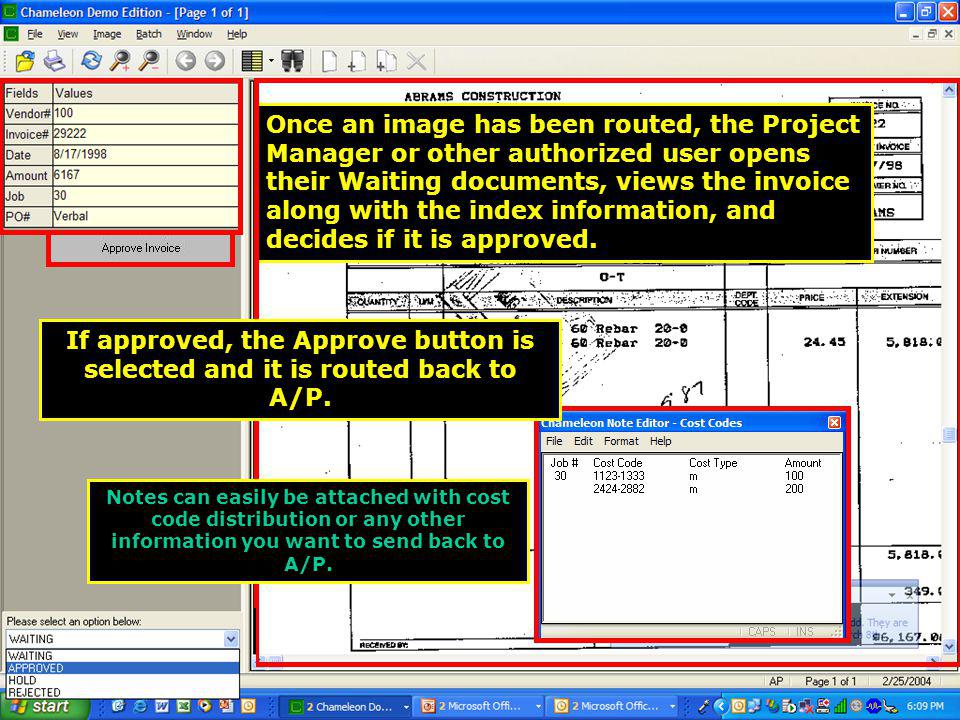Open the Batch menu

(149, 34)
